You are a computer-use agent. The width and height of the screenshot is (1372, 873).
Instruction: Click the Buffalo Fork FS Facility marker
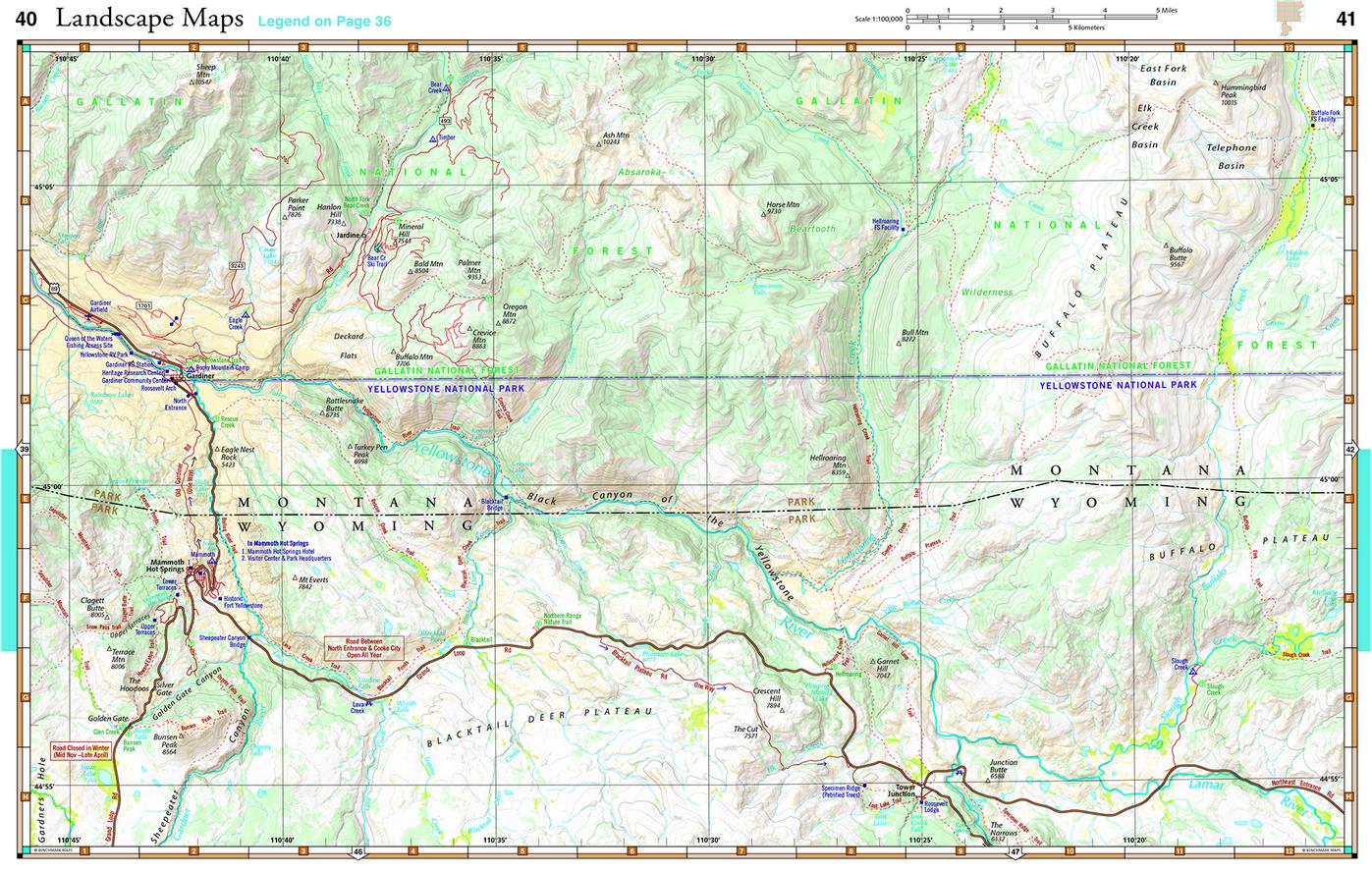[1313, 126]
